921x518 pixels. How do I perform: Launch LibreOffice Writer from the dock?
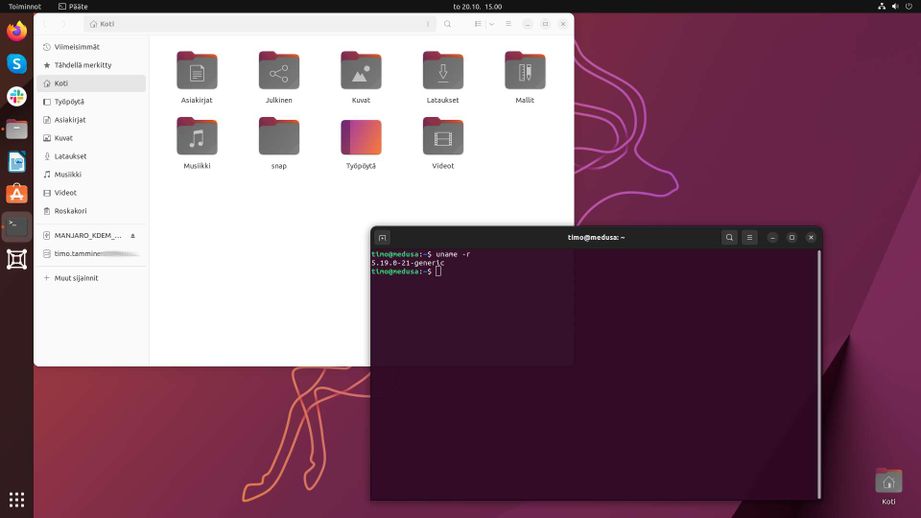click(x=16, y=162)
